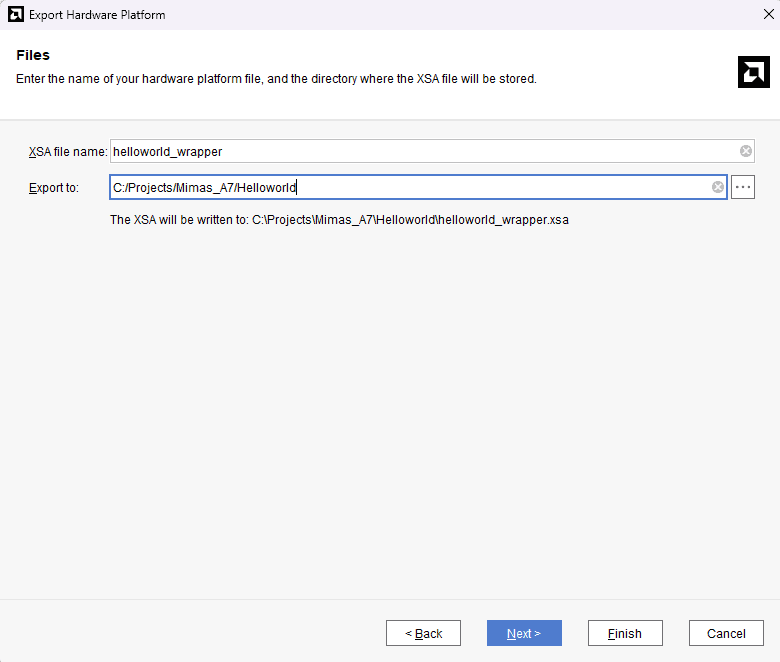Go back with the Back button
Viewport: 780px width, 662px height.
pyautogui.click(x=423, y=633)
